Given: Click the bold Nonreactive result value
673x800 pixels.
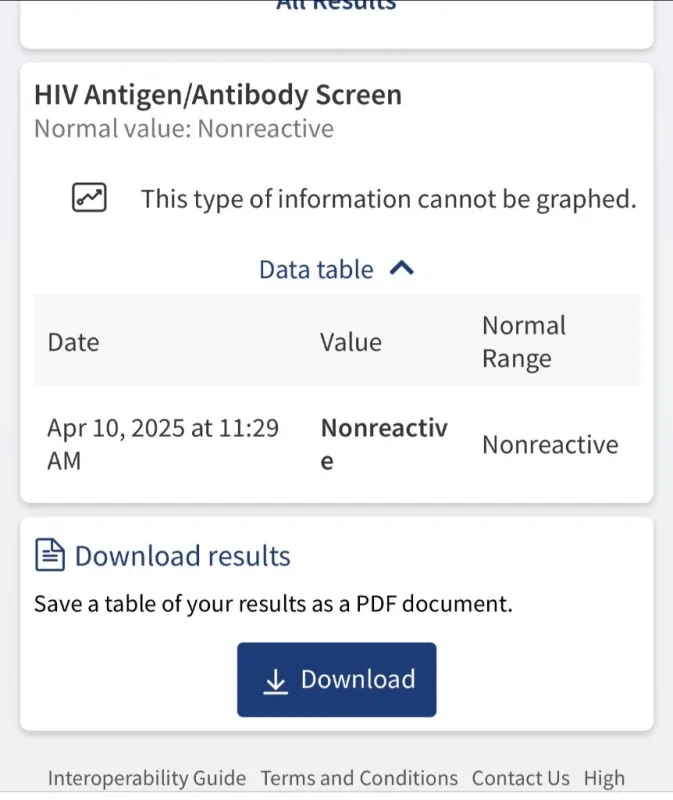Looking at the screenshot, I should tap(383, 444).
